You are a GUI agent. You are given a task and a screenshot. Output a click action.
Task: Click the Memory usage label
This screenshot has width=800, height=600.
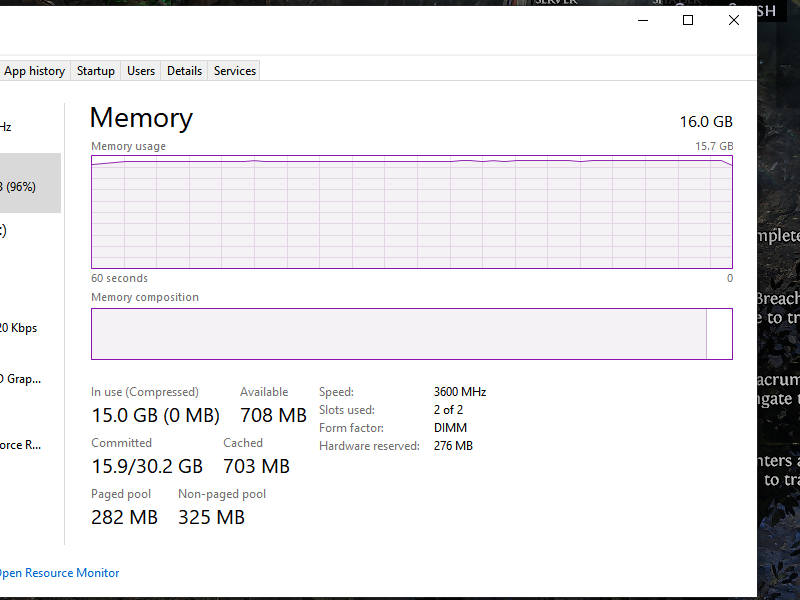(x=129, y=146)
